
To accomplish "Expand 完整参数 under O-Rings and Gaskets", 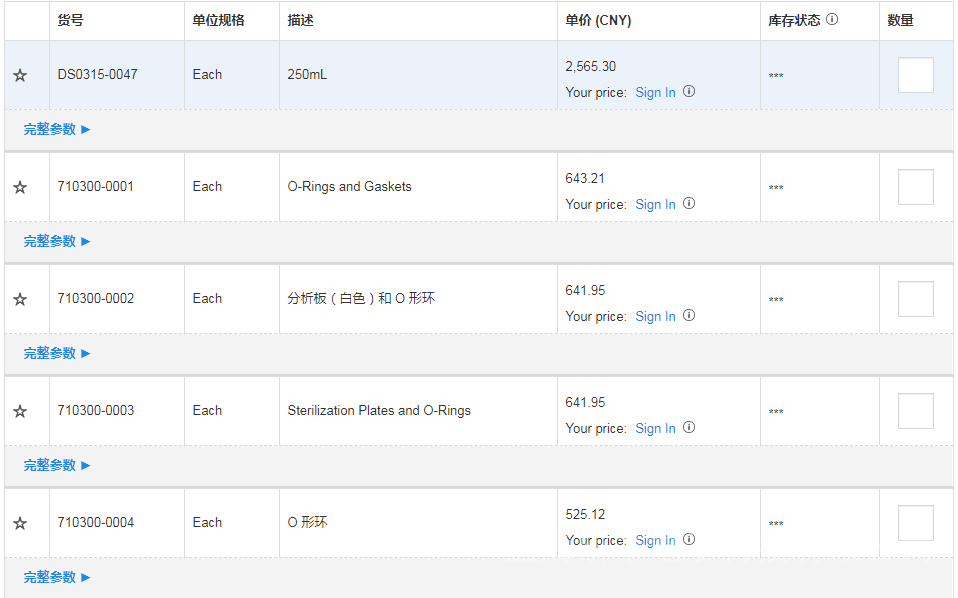I will [57, 241].
